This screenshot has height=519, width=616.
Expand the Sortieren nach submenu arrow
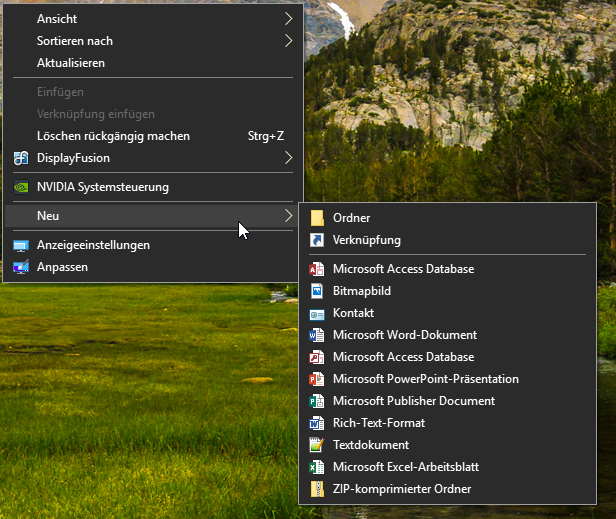289,40
